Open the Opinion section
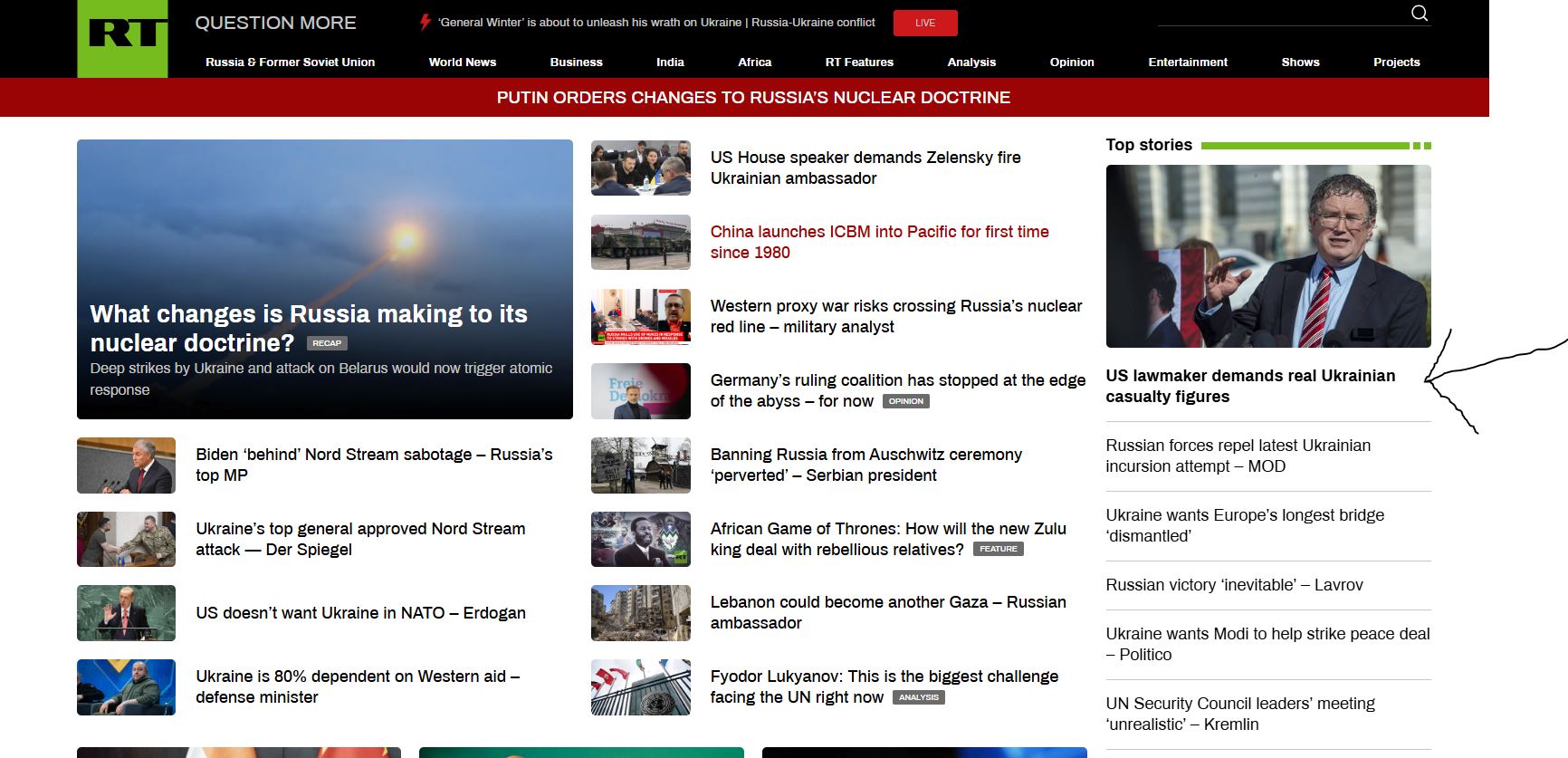Screen dimensions: 1568x758 coord(1072,62)
